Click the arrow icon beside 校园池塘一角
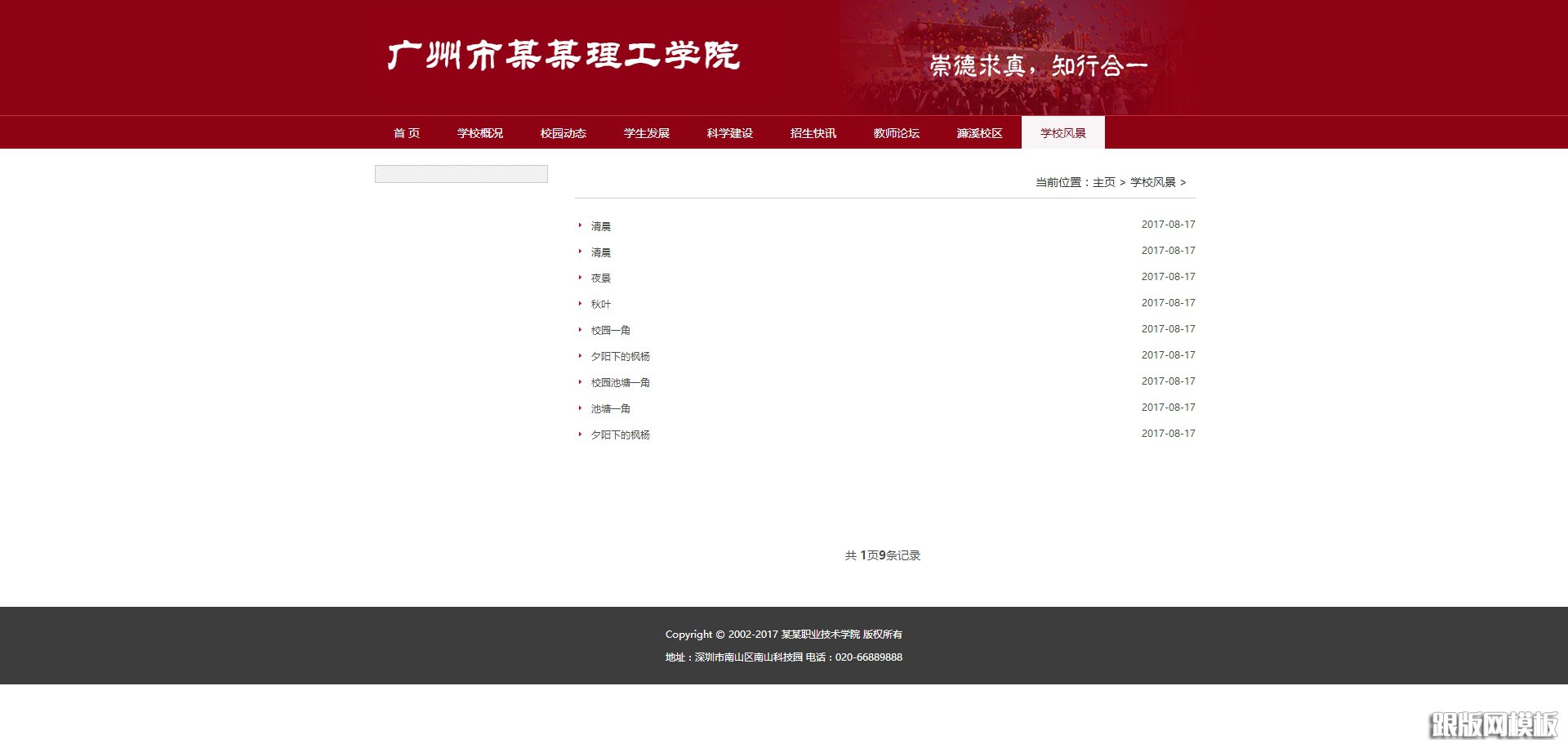The image size is (1568, 744). point(581,382)
